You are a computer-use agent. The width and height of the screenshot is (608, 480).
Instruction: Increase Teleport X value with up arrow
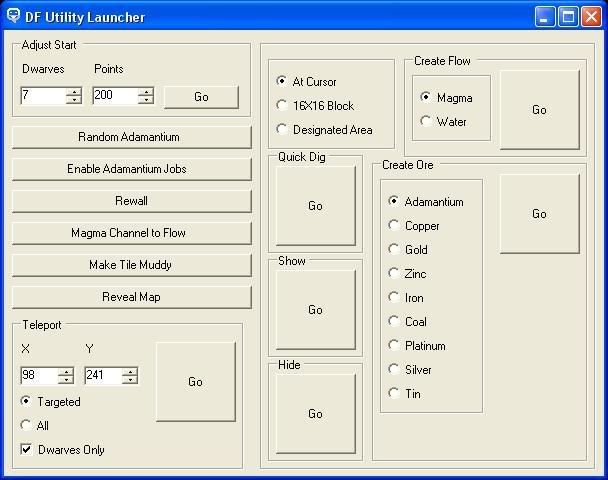pos(66,372)
